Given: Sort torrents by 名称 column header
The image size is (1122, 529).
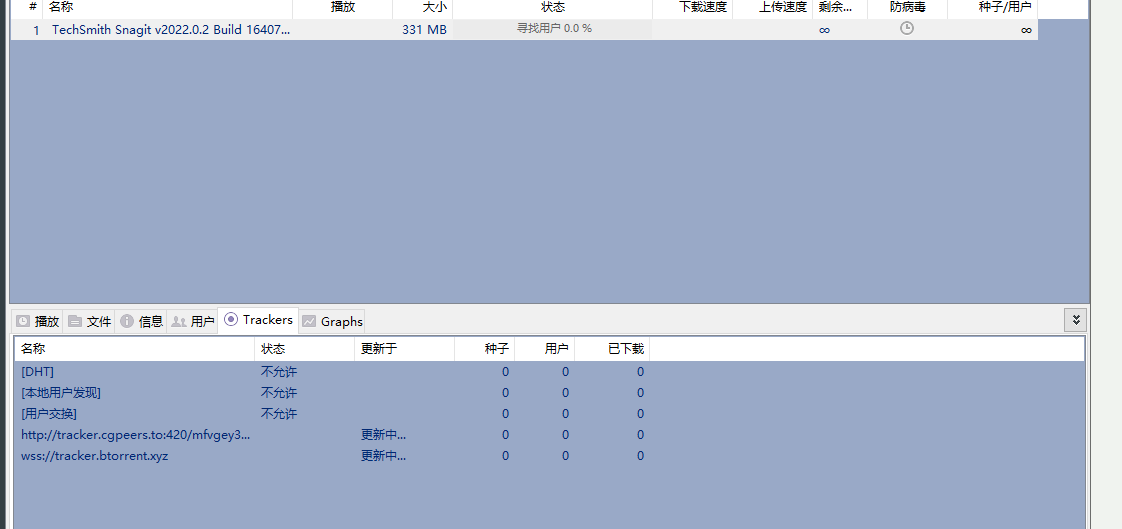Looking at the screenshot, I should point(167,8).
